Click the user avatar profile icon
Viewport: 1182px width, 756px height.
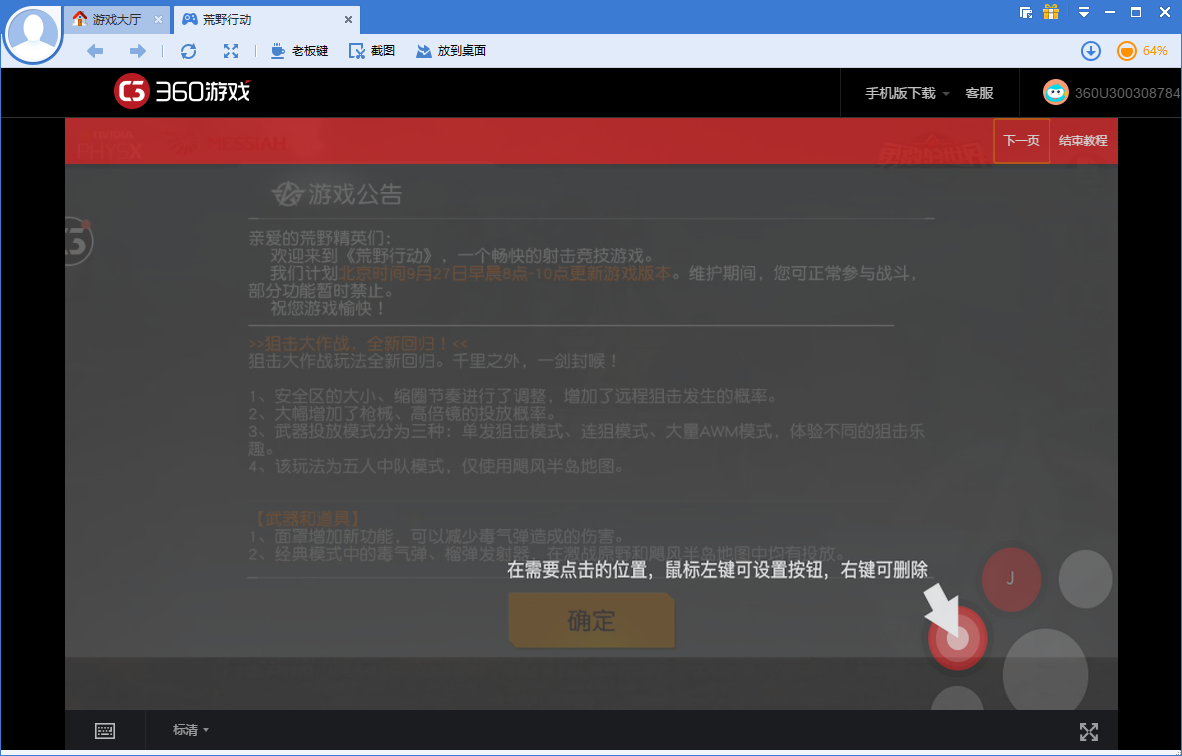tap(32, 34)
